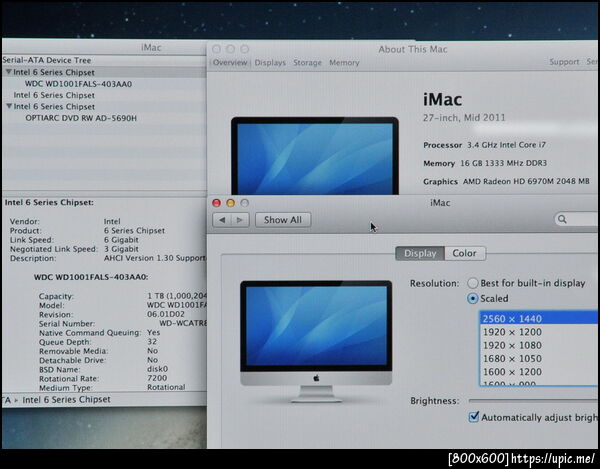The height and width of the screenshot is (469, 600).
Task: Click the search field in Displays window
Action: (x=576, y=219)
